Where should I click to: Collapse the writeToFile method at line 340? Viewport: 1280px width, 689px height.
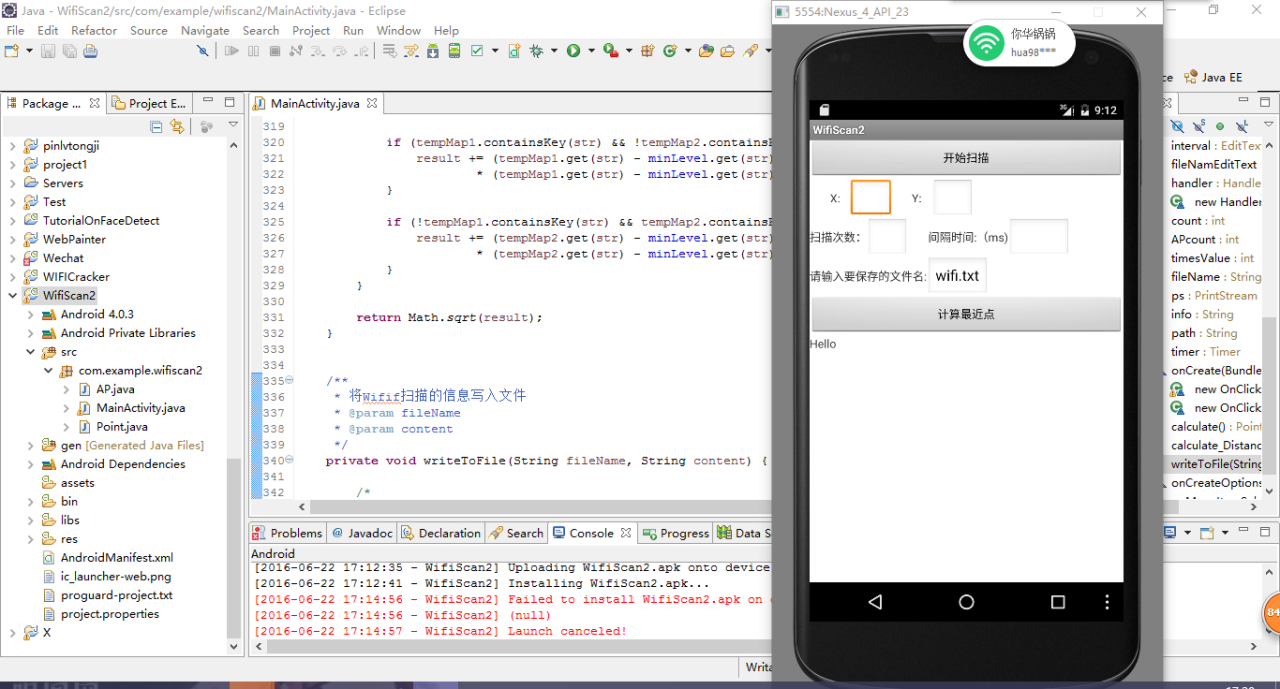click(290, 460)
